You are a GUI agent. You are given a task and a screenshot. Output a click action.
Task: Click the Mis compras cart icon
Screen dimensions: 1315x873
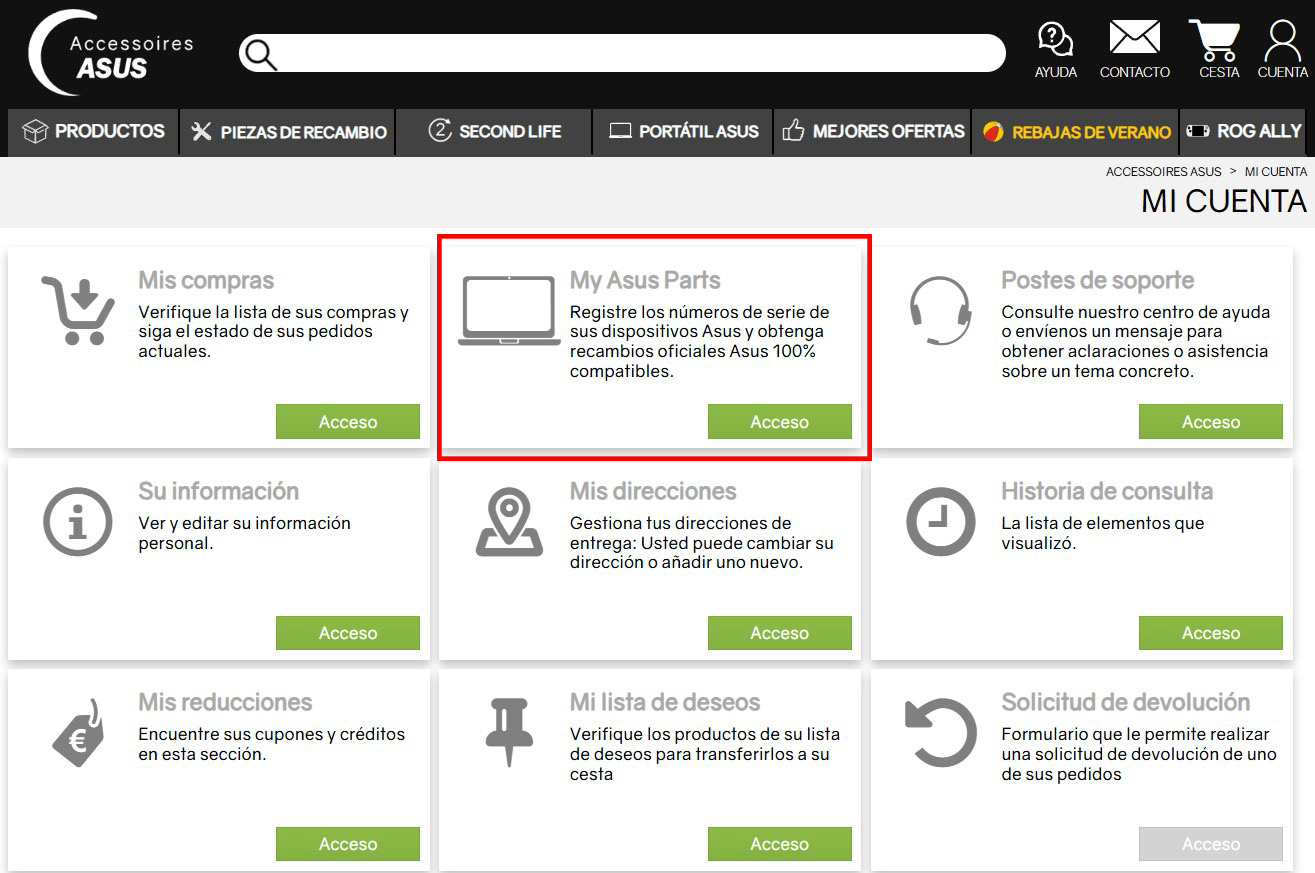point(78,310)
